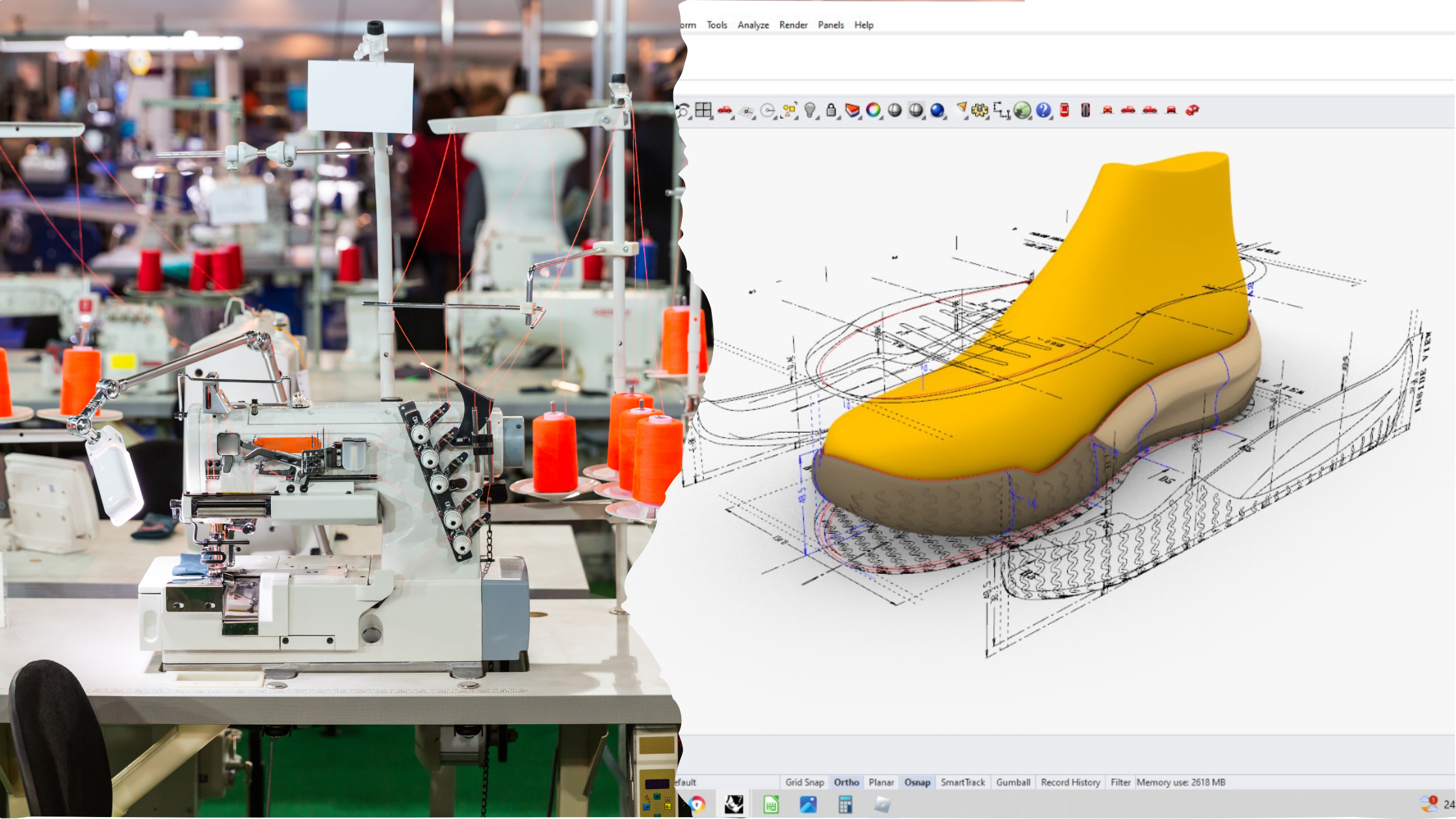Open the Tools menu

(717, 25)
